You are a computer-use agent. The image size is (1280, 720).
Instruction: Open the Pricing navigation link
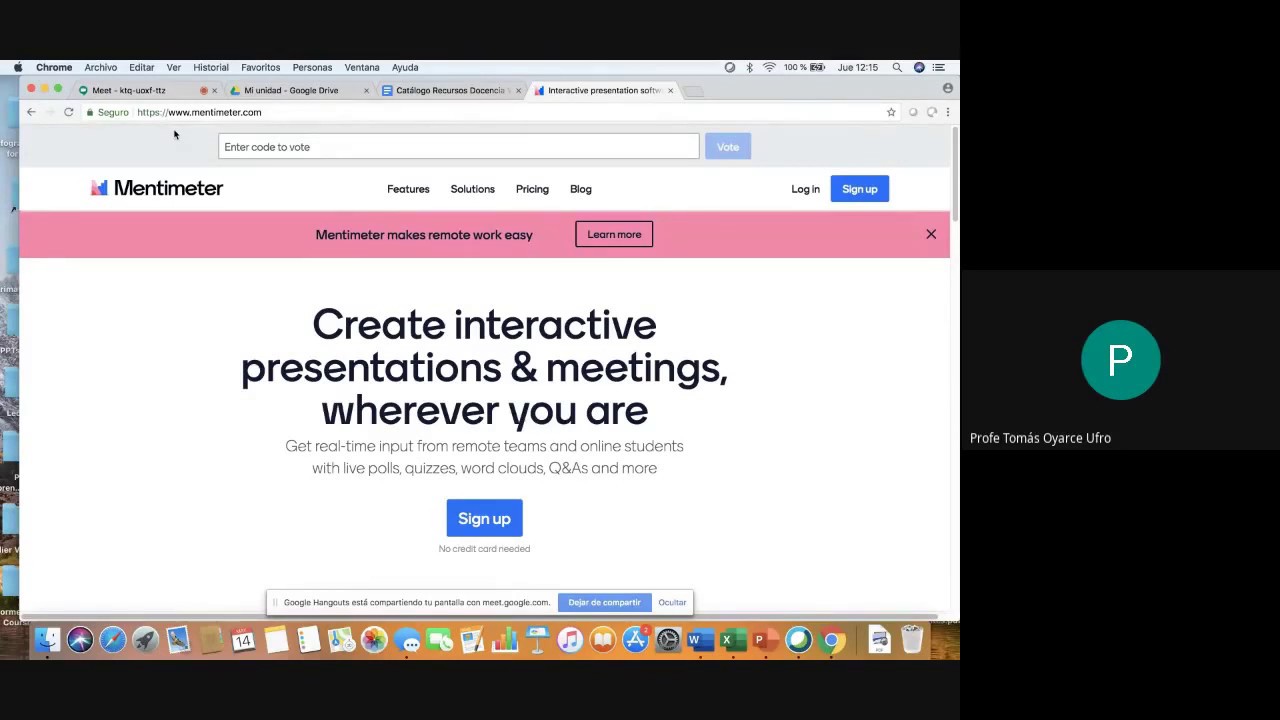[532, 189]
